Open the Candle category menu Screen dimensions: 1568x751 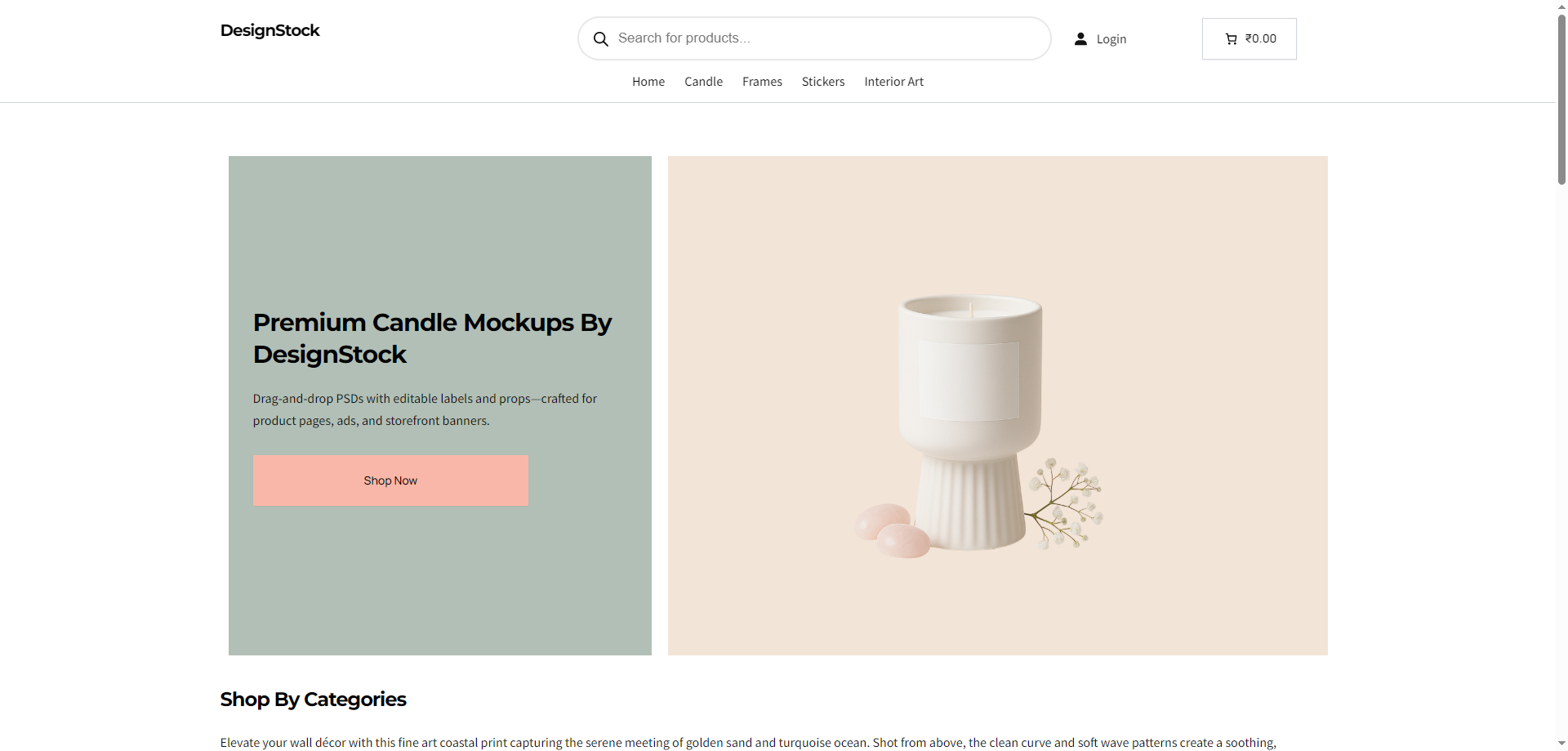(703, 82)
